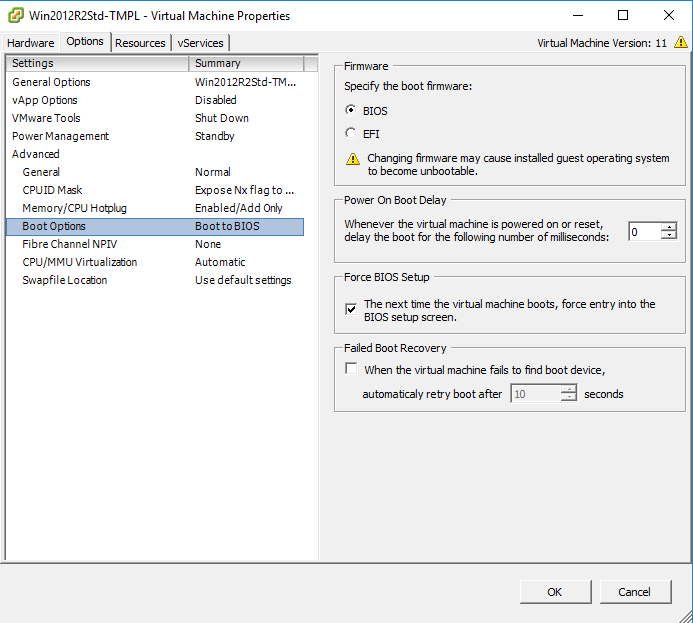Enable the Failed Boot Recovery checkbox
This screenshot has width=693, height=623.
[x=351, y=368]
